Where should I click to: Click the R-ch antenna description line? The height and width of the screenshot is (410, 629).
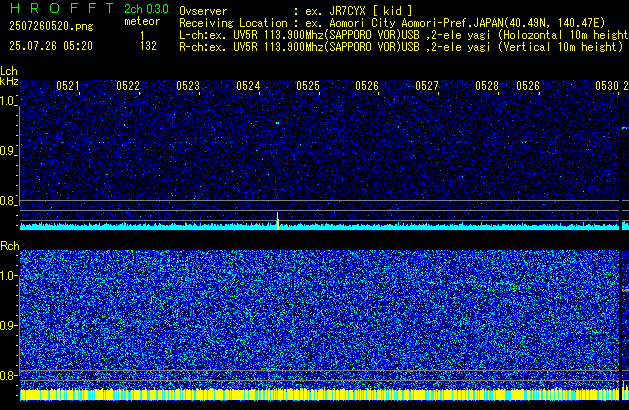(401, 47)
